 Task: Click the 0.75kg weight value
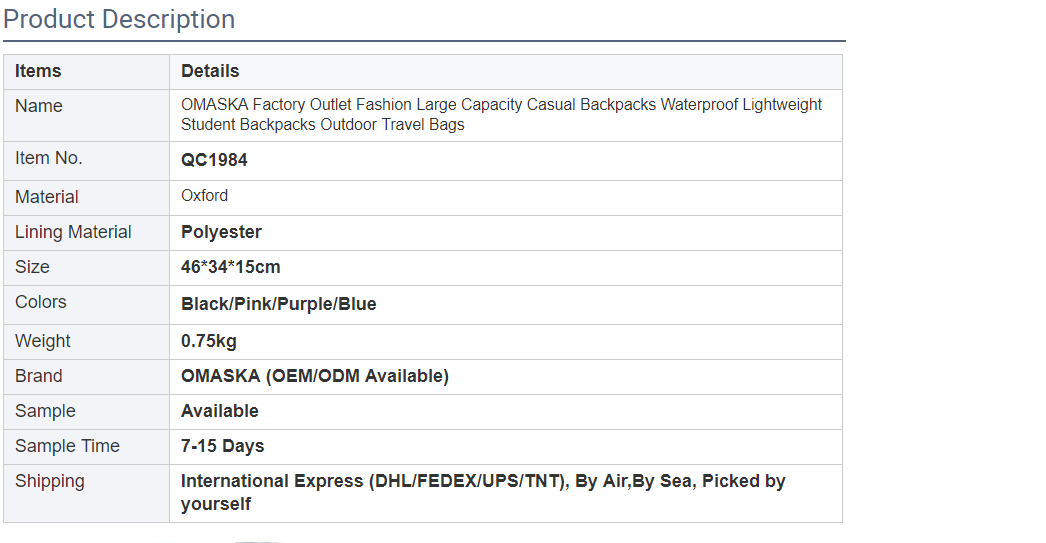pos(208,341)
